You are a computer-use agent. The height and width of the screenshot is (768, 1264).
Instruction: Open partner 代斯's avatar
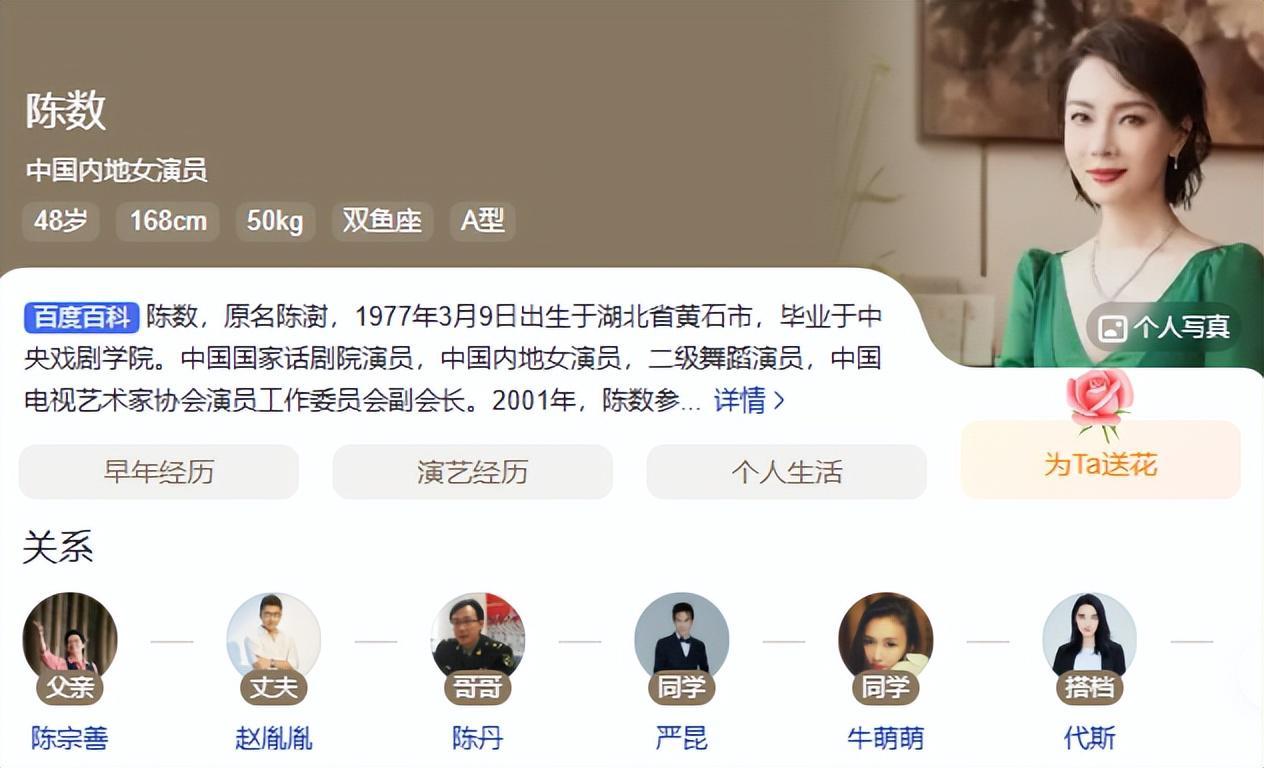[1090, 640]
